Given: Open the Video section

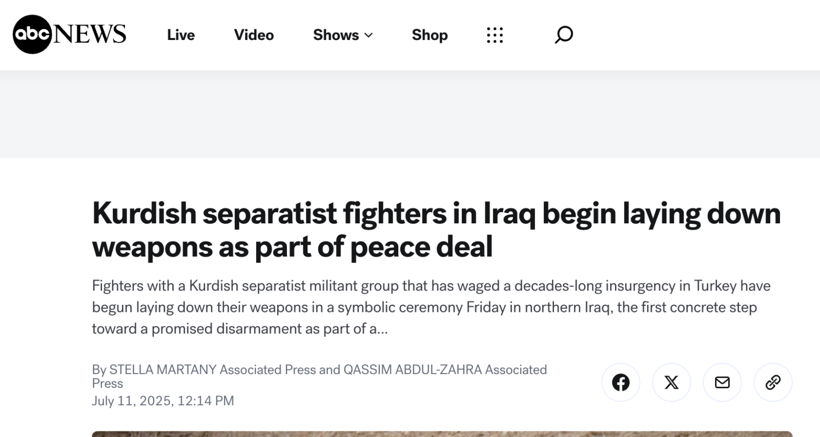Looking at the screenshot, I should click(254, 35).
